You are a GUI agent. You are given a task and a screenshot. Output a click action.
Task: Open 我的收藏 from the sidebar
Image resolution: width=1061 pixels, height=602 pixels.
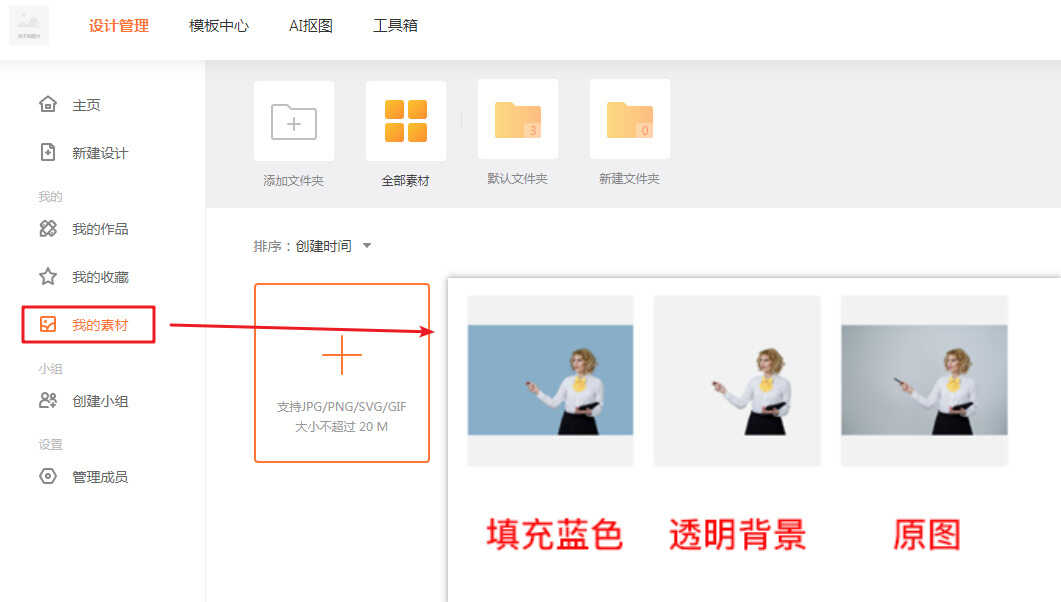coord(99,277)
